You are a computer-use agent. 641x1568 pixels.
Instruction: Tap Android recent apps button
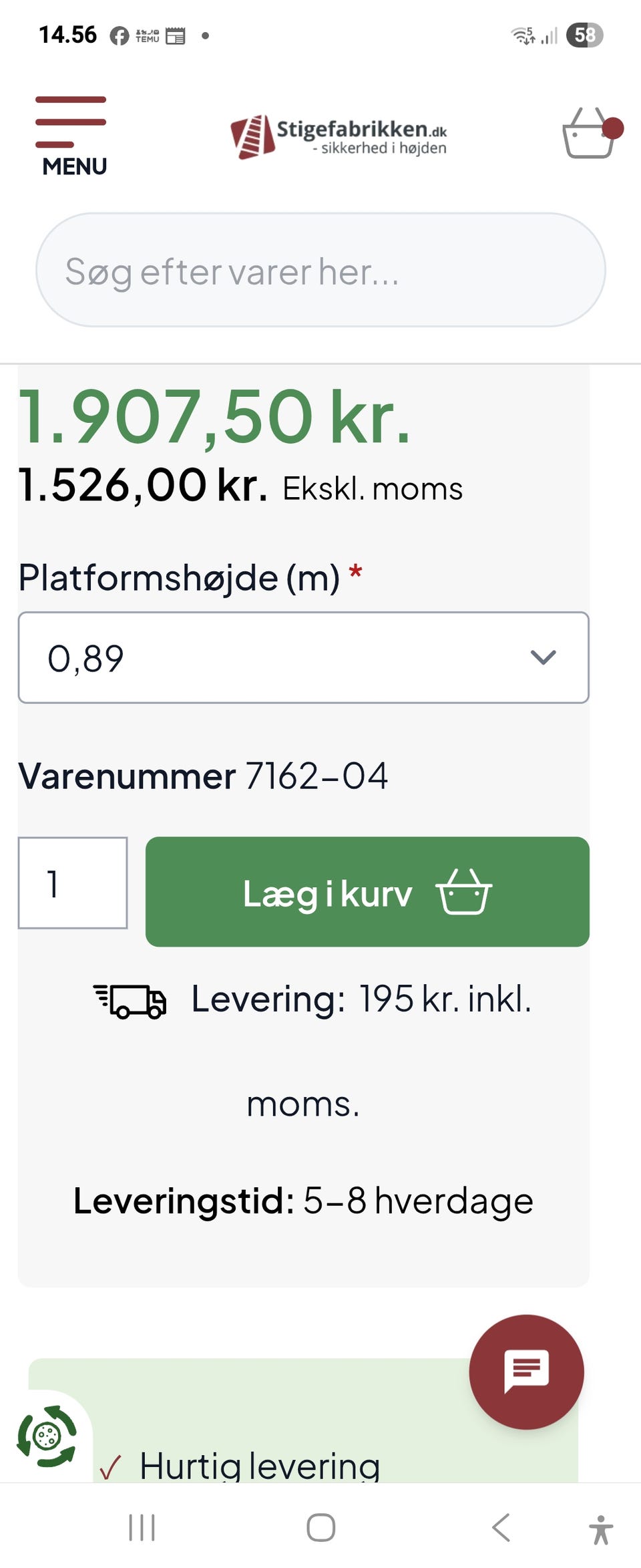142,1527
